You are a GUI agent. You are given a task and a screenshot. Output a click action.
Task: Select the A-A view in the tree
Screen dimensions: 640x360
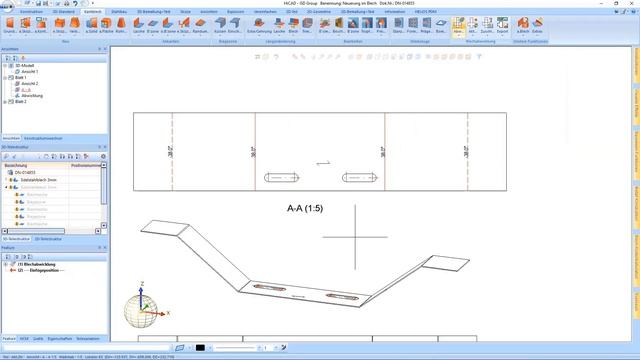tap(26, 90)
